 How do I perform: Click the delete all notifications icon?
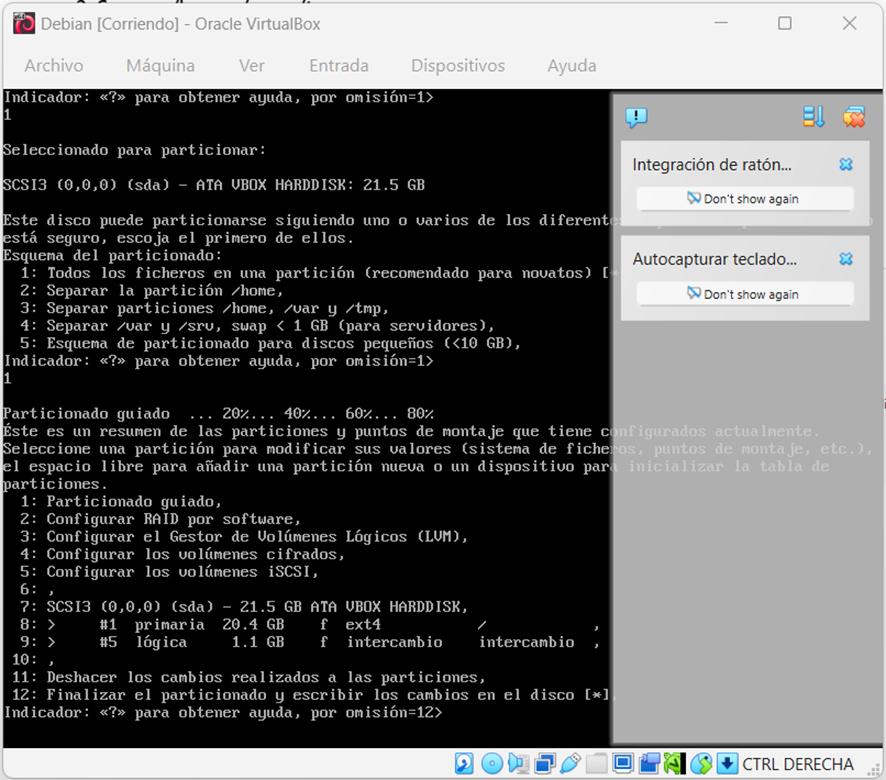[854, 117]
